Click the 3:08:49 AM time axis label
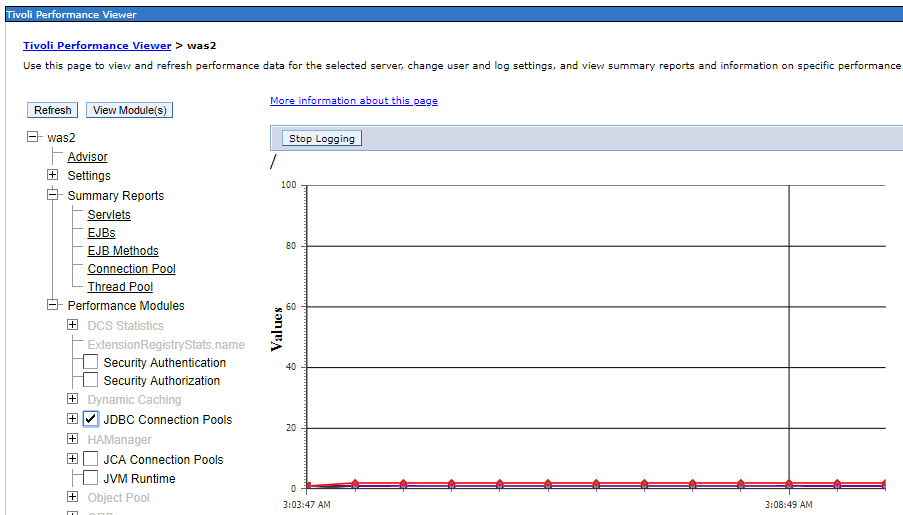The height and width of the screenshot is (515, 903). [789, 505]
